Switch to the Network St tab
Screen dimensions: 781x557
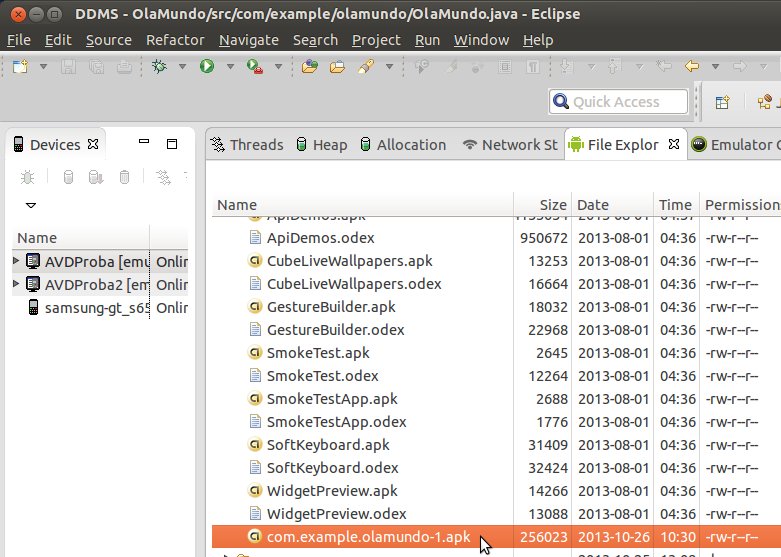click(x=510, y=144)
